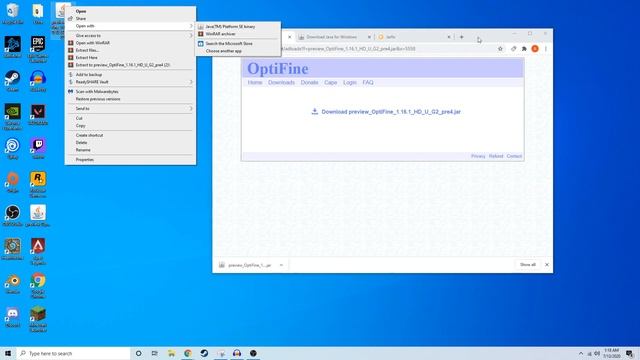Select the Discord desktop shortcut

click(x=13, y=317)
